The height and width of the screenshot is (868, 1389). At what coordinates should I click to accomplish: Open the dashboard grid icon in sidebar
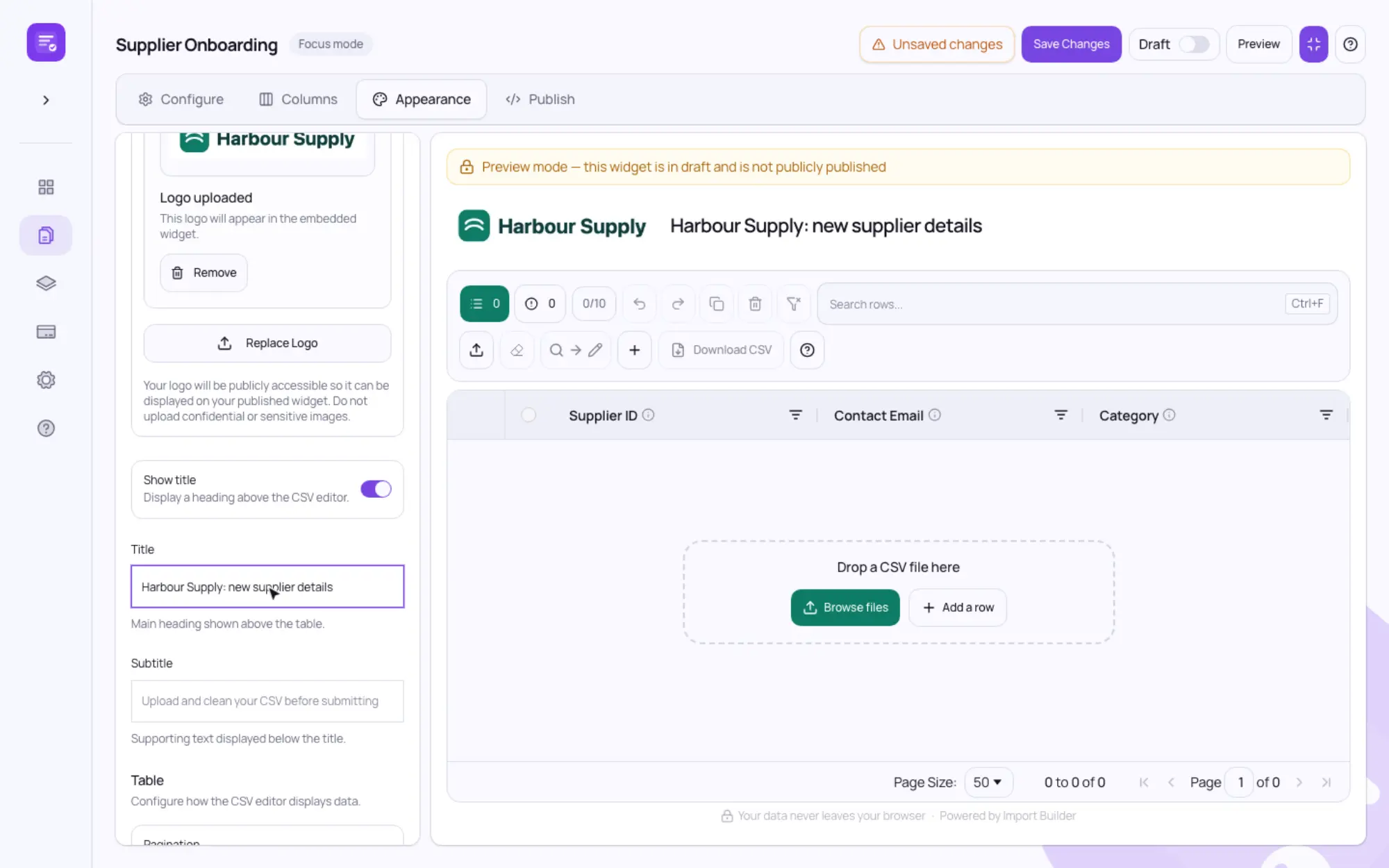coord(46,187)
